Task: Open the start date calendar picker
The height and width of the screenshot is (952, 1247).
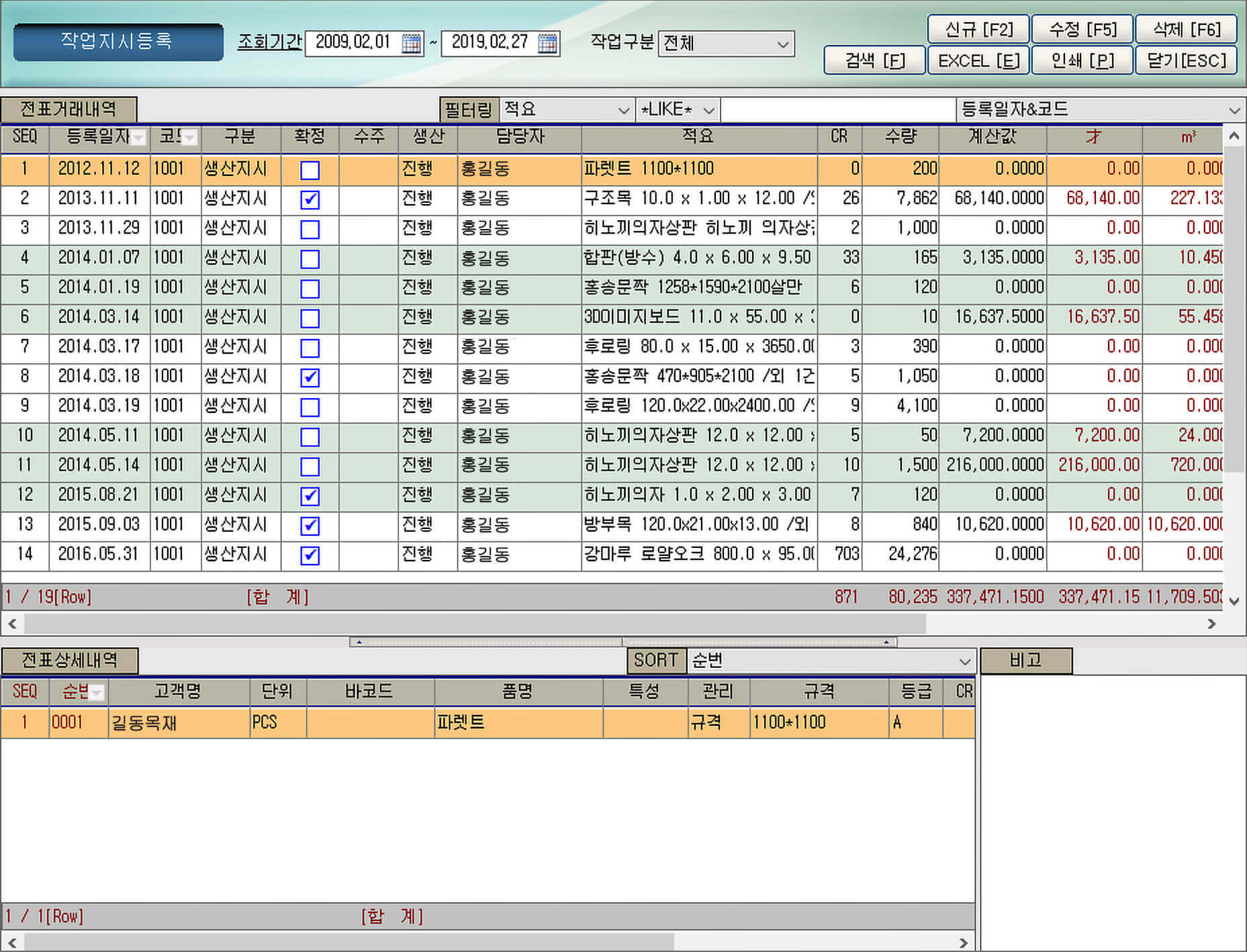Action: (x=411, y=44)
